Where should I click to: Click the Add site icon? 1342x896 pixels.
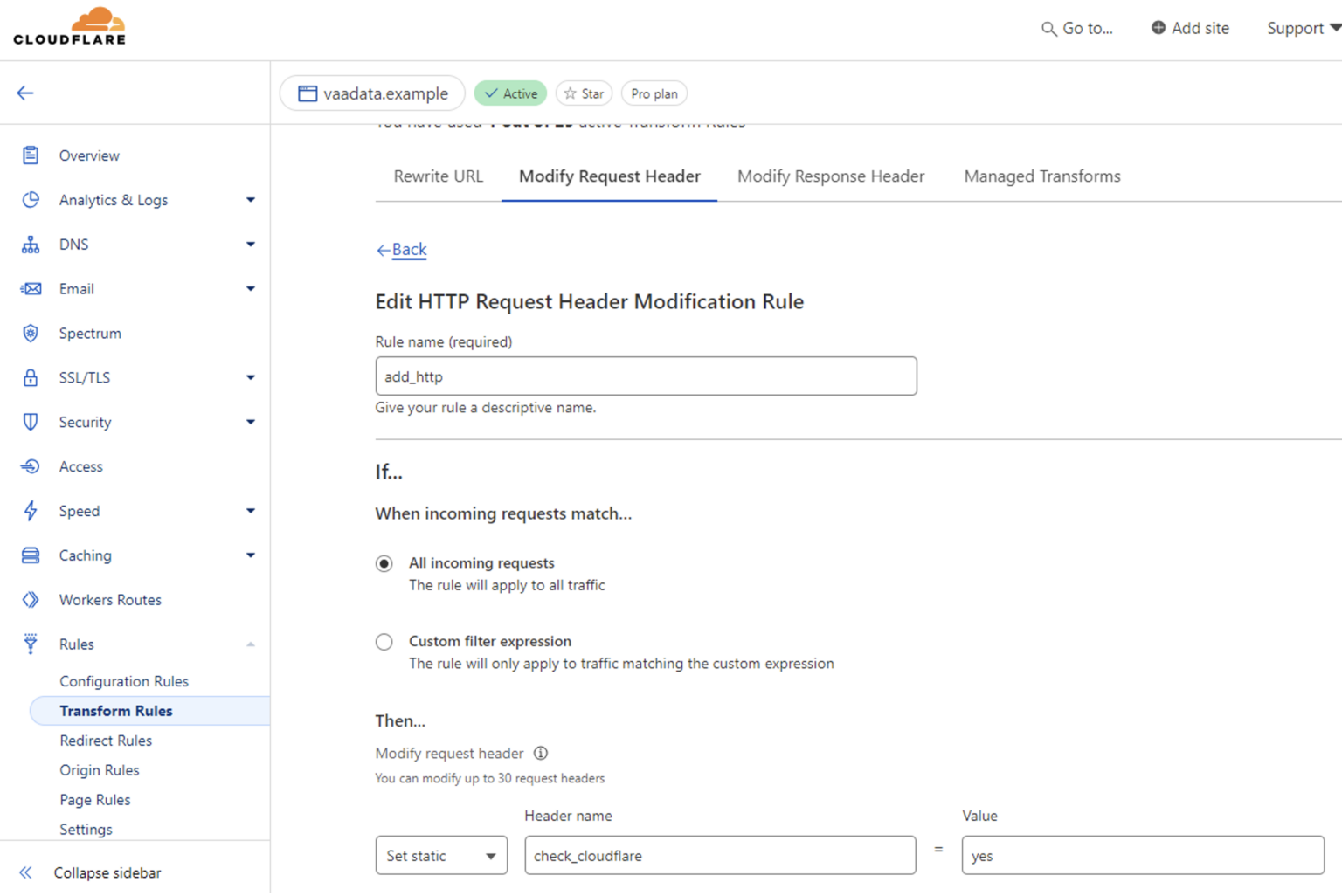(1158, 27)
